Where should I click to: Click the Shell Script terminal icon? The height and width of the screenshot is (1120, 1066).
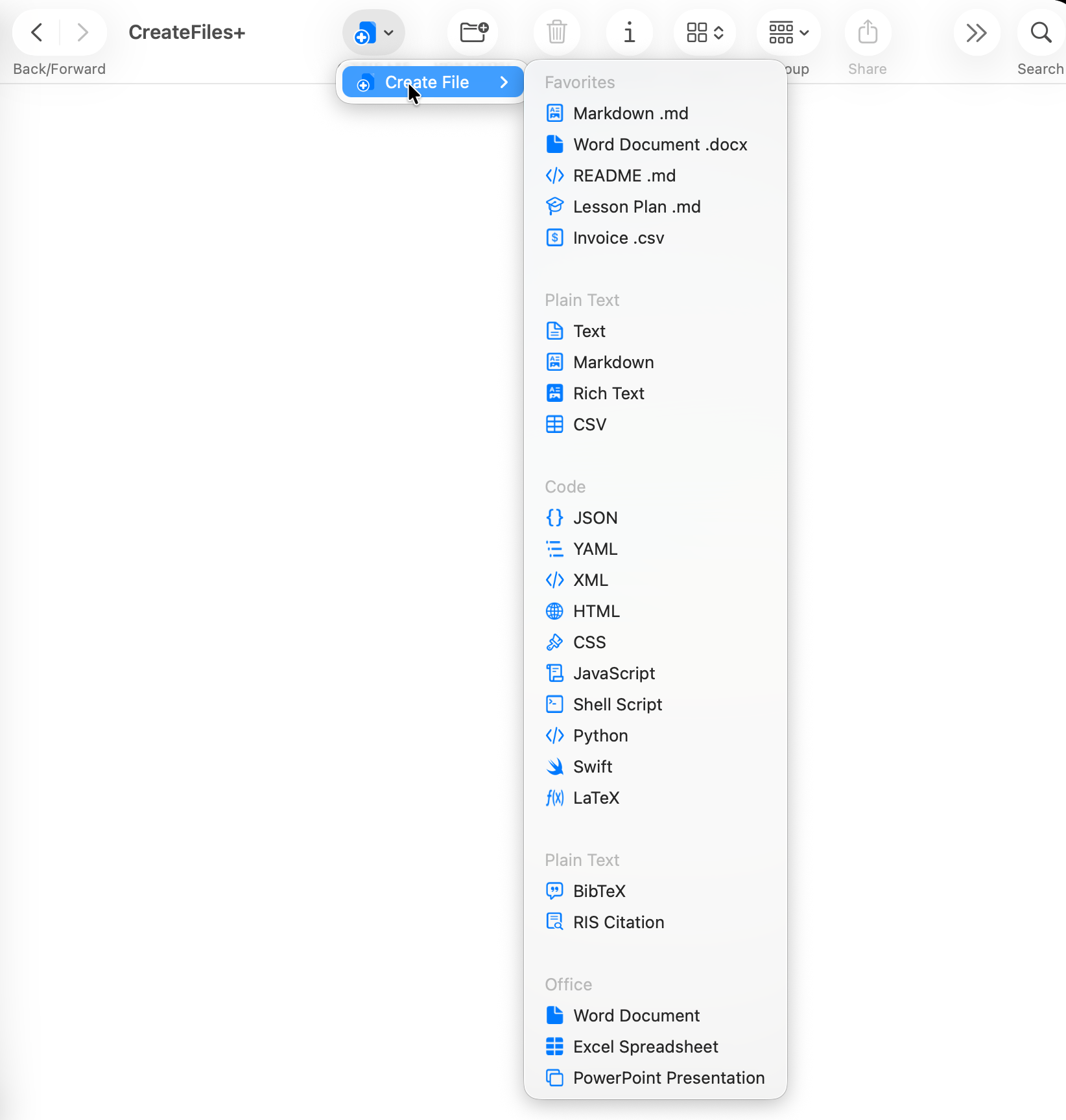[x=554, y=705]
